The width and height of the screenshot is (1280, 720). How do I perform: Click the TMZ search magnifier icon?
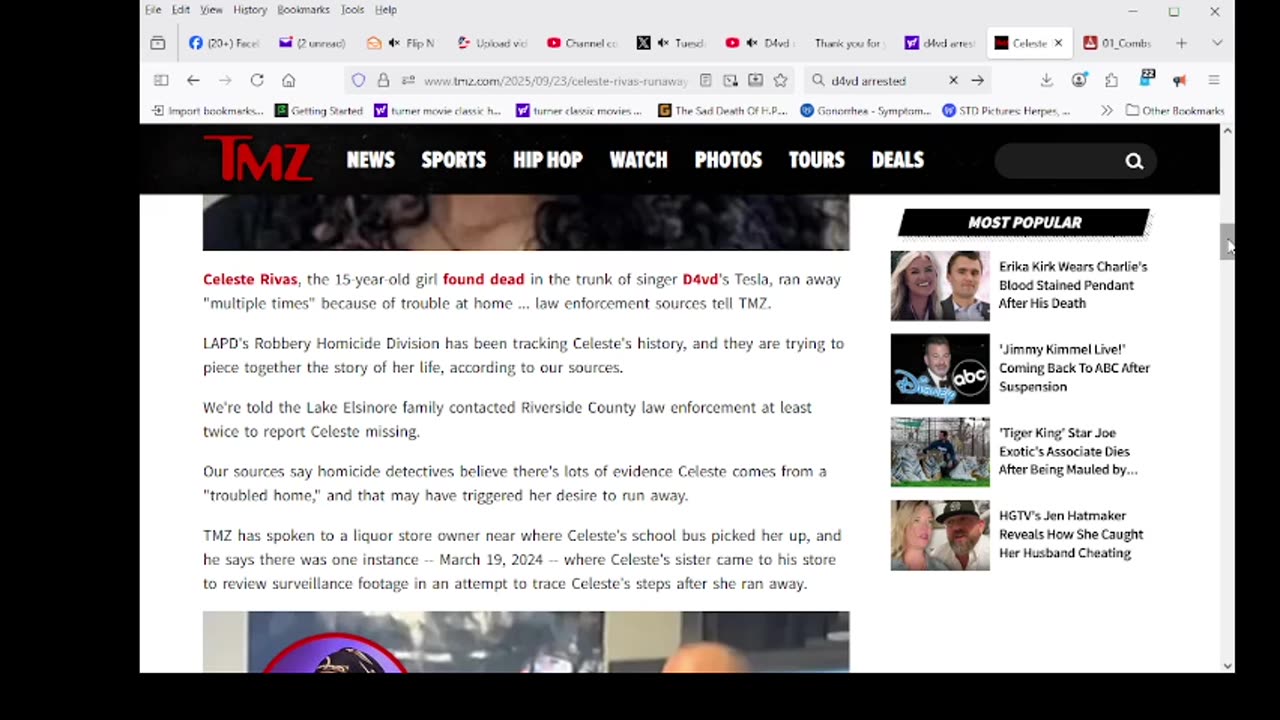click(1134, 161)
